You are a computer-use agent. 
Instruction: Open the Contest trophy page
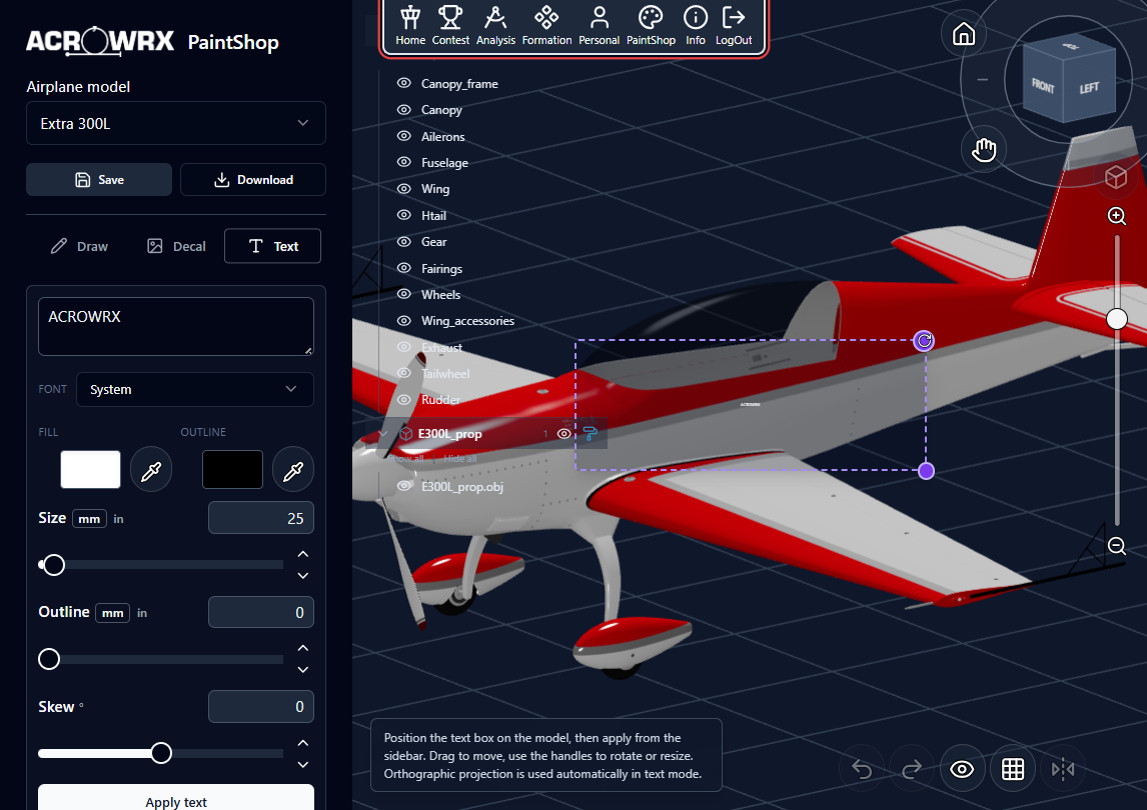tap(450, 25)
